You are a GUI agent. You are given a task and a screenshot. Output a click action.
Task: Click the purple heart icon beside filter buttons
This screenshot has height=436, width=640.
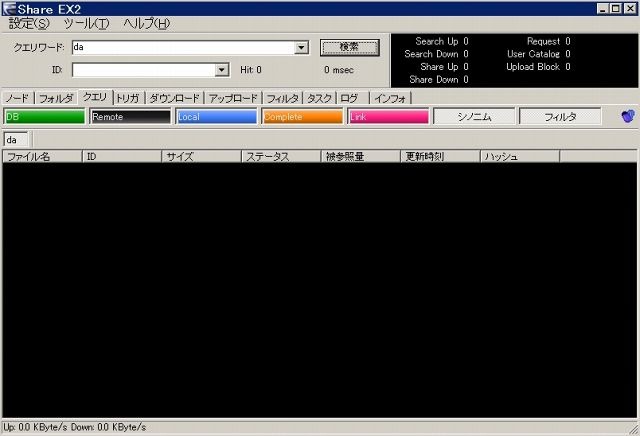[x=628, y=116]
